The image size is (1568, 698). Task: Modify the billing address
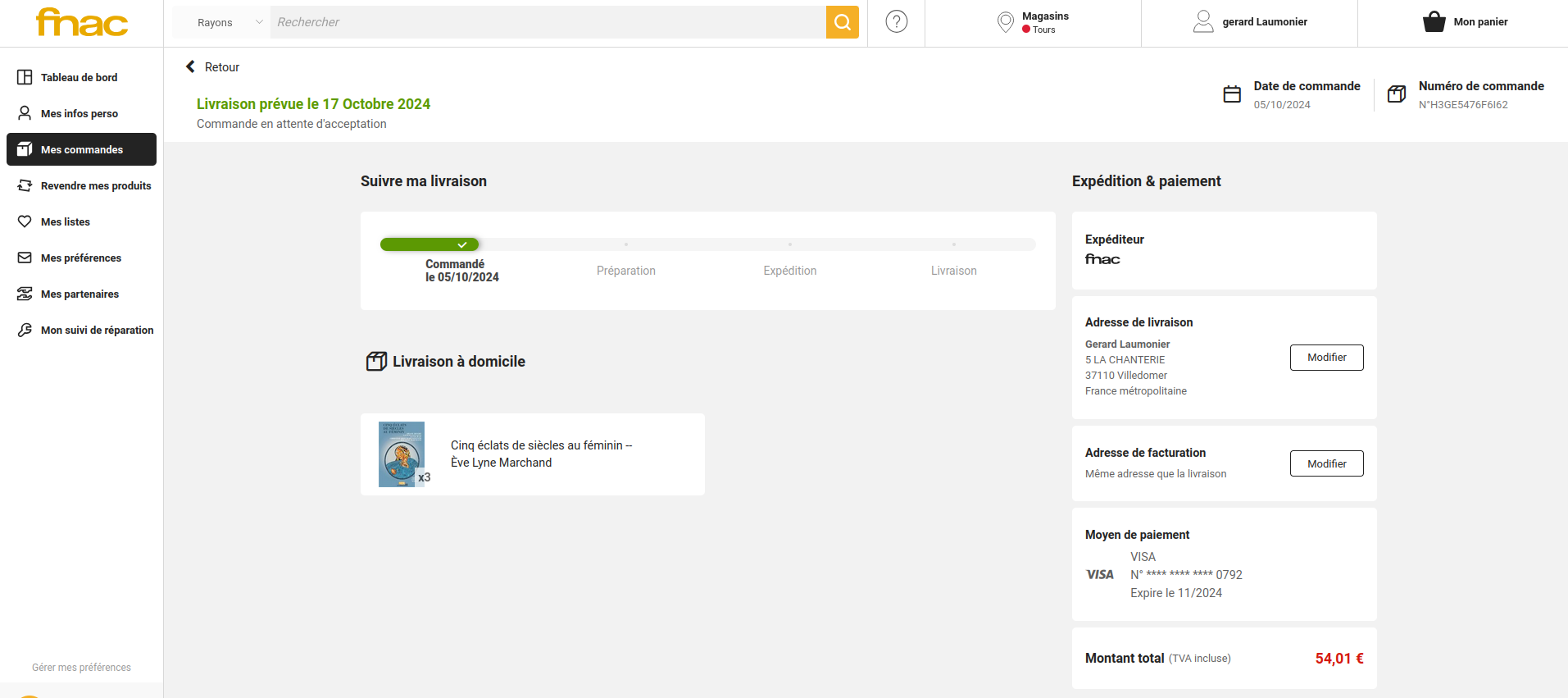(x=1326, y=463)
